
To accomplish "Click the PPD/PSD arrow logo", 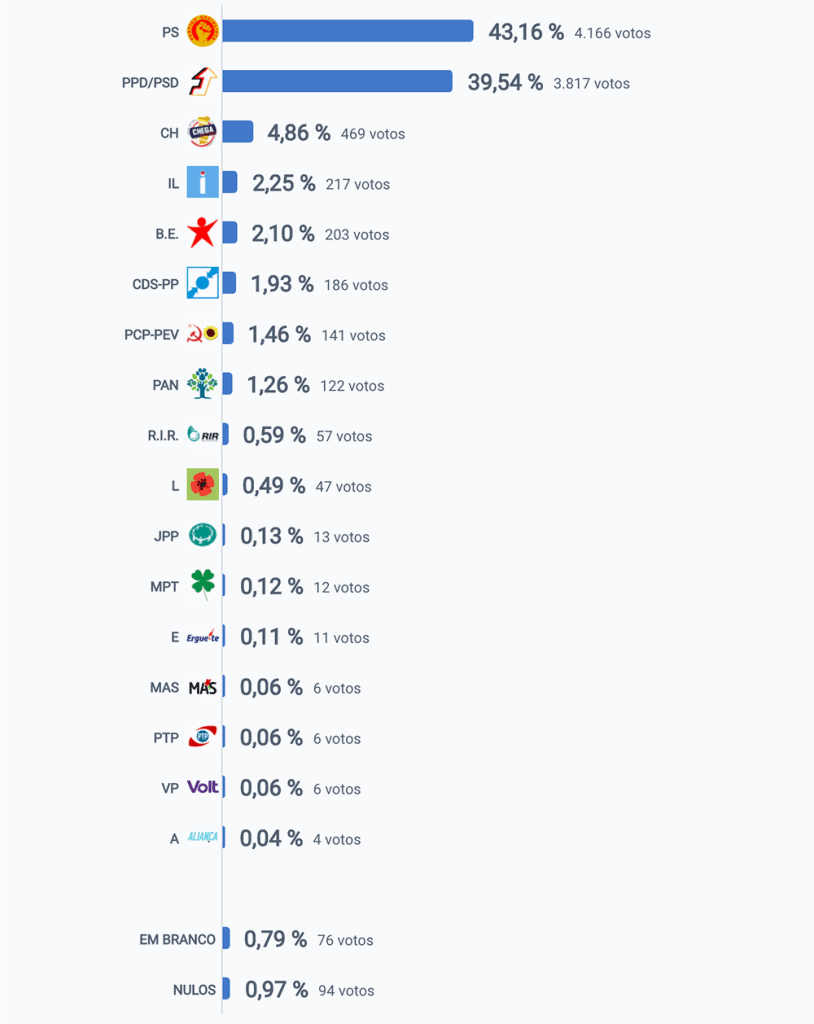I will pos(203,82).
